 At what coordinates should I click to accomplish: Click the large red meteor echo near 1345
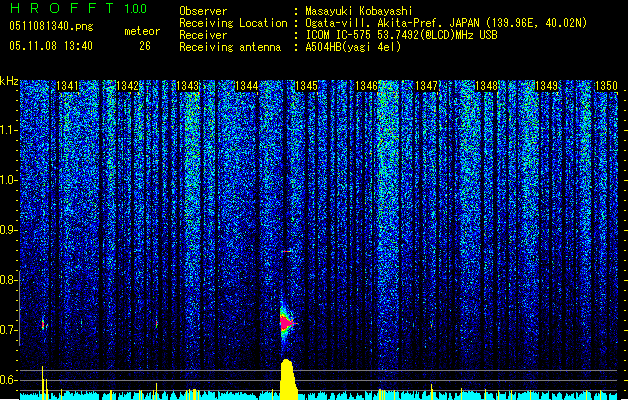pos(287,323)
